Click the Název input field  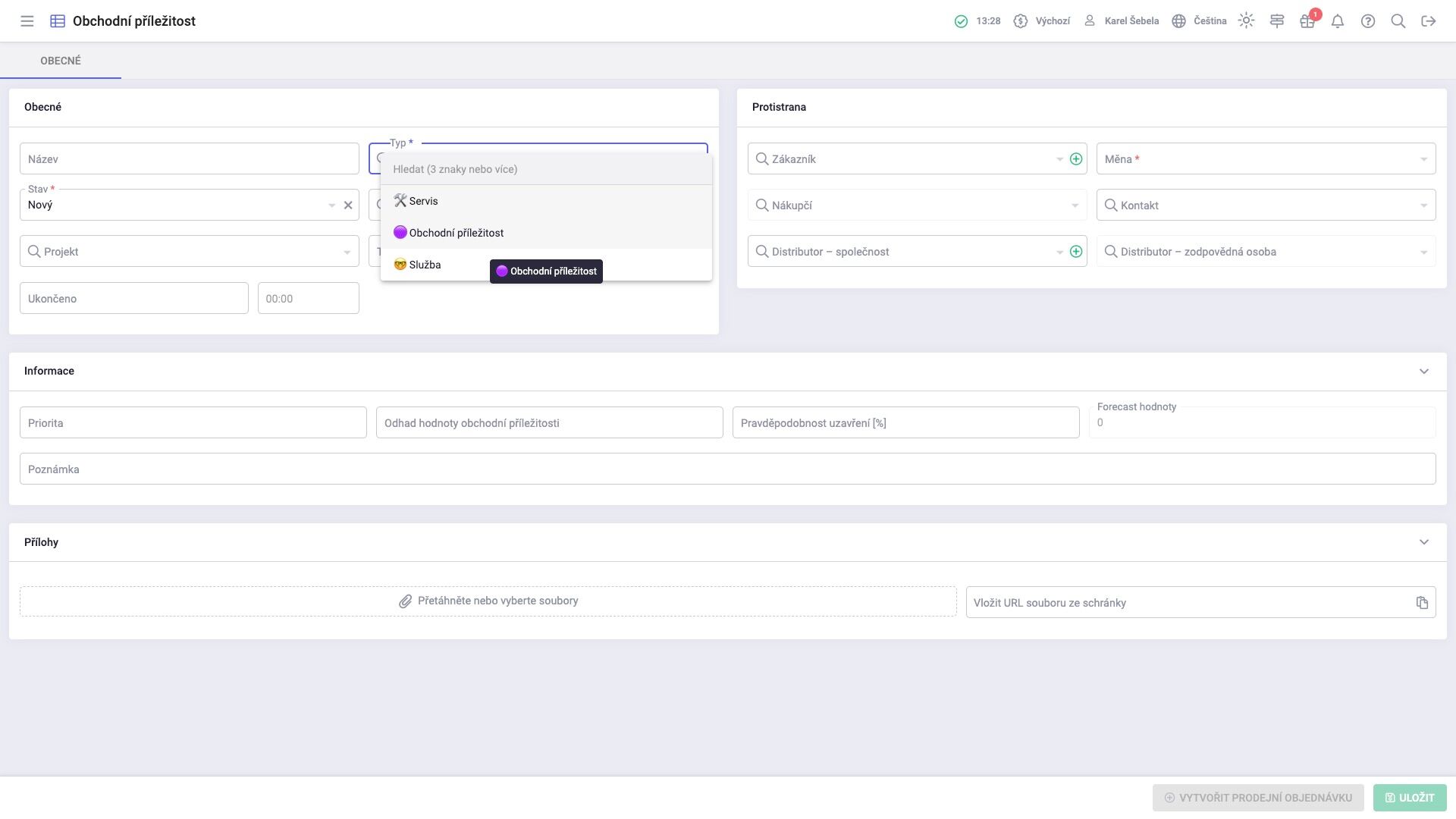click(190, 159)
